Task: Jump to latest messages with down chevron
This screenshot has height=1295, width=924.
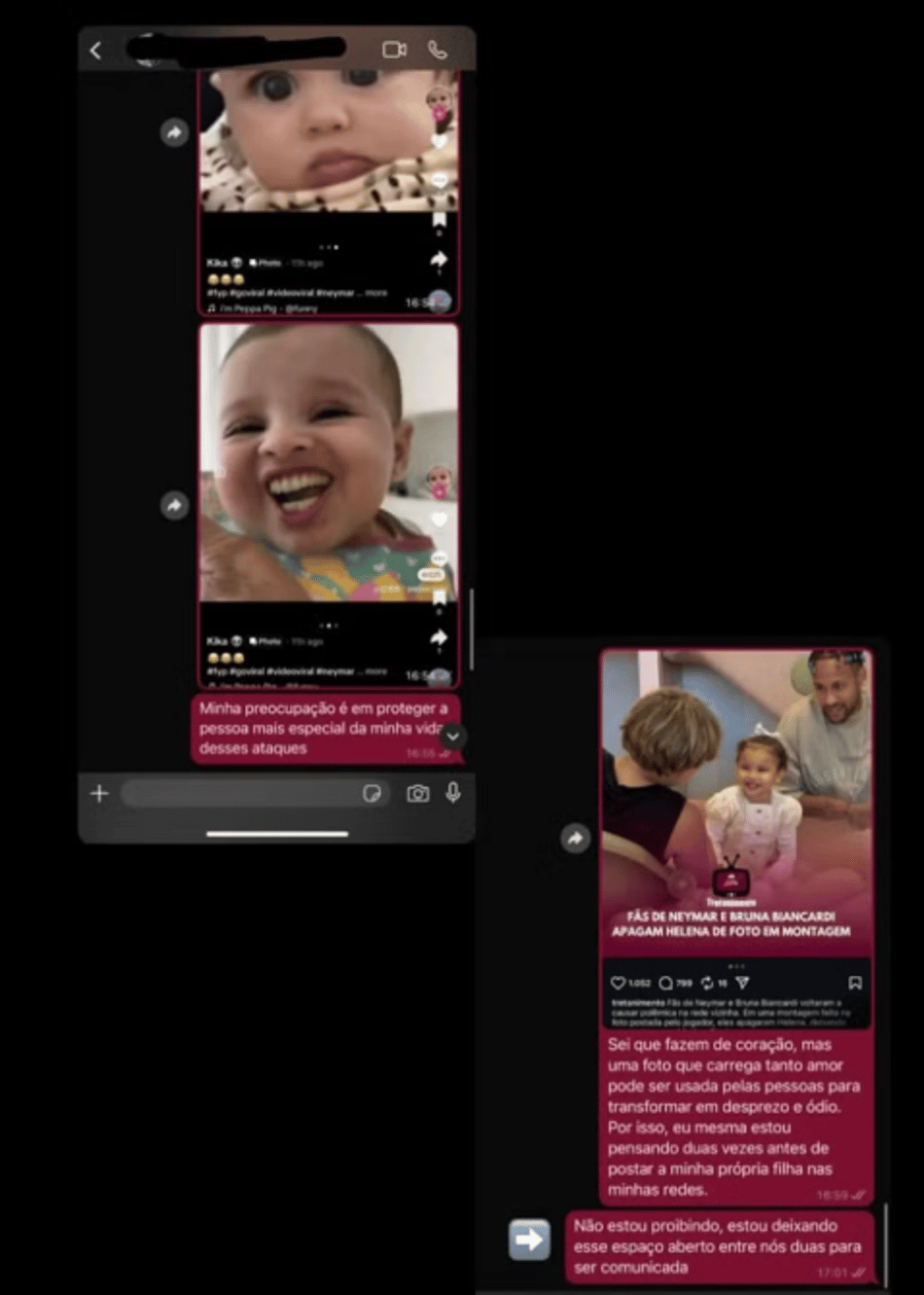Action: pyautogui.click(x=452, y=737)
